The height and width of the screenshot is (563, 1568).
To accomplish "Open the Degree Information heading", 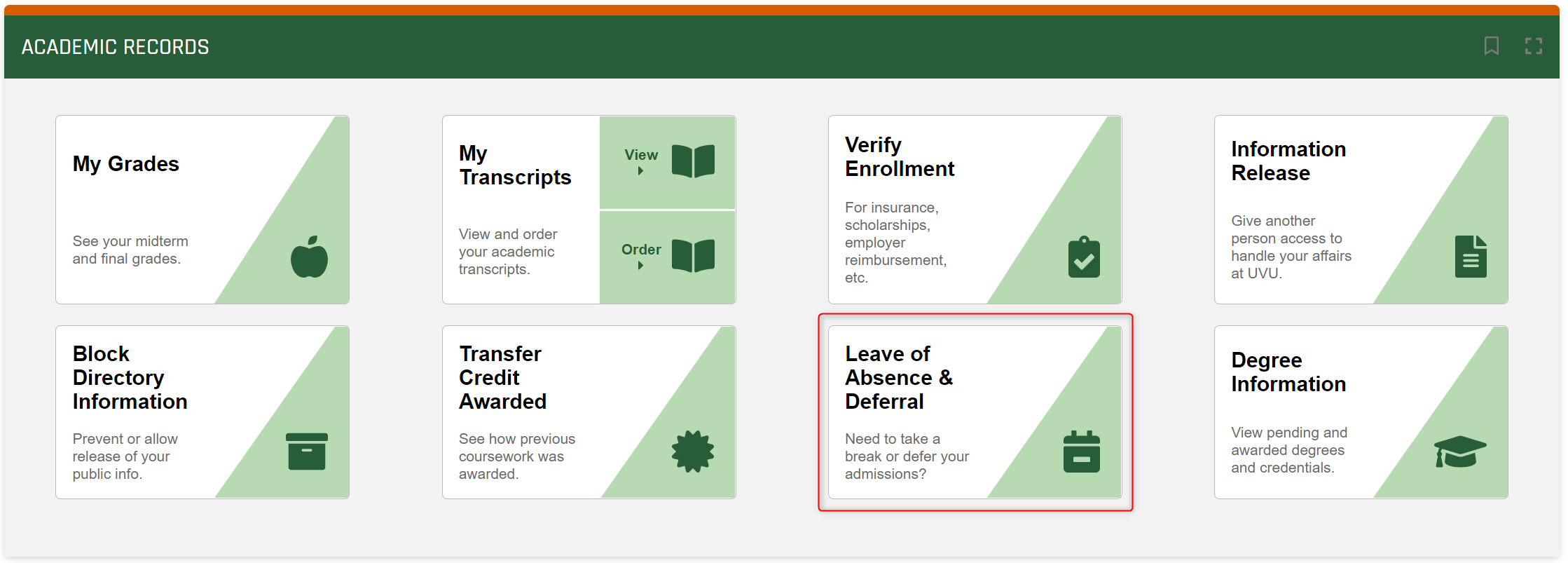I will coord(1288,372).
